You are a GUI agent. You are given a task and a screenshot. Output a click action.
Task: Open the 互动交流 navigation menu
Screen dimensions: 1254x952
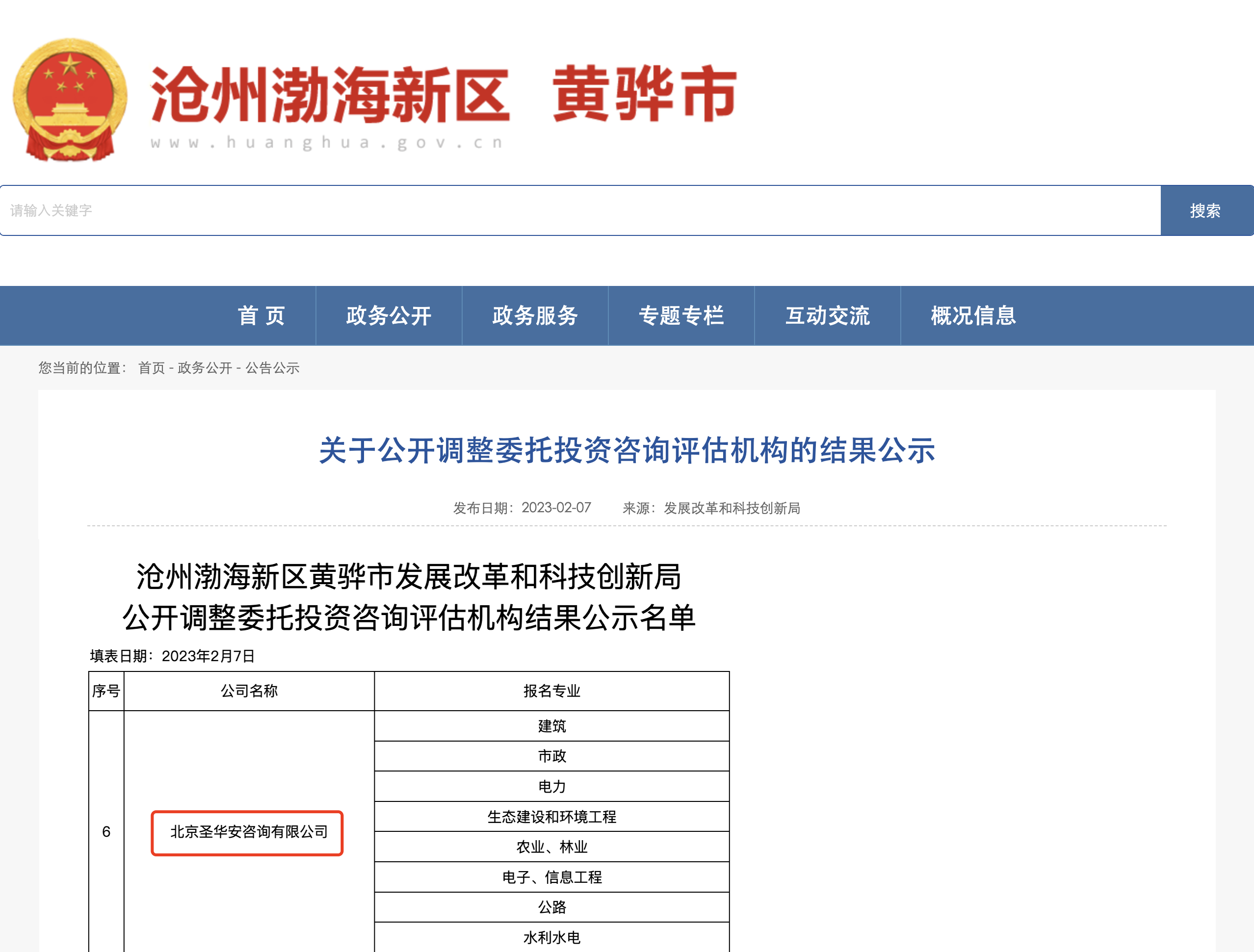point(828,316)
